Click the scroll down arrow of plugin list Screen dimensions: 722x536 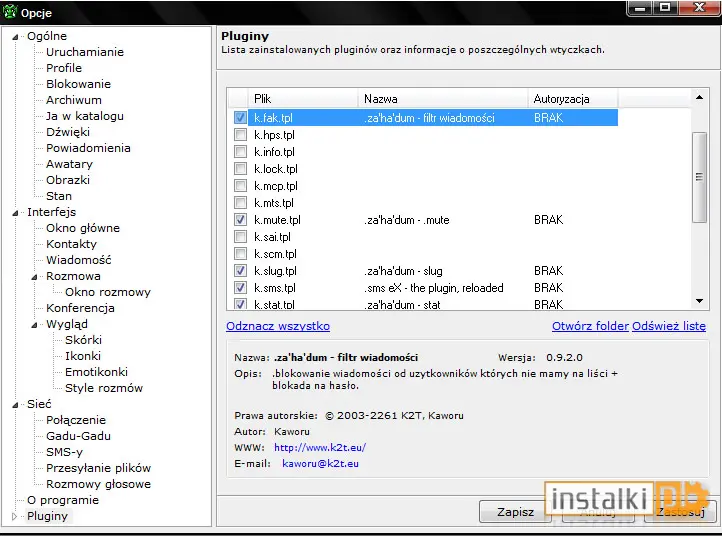(699, 301)
